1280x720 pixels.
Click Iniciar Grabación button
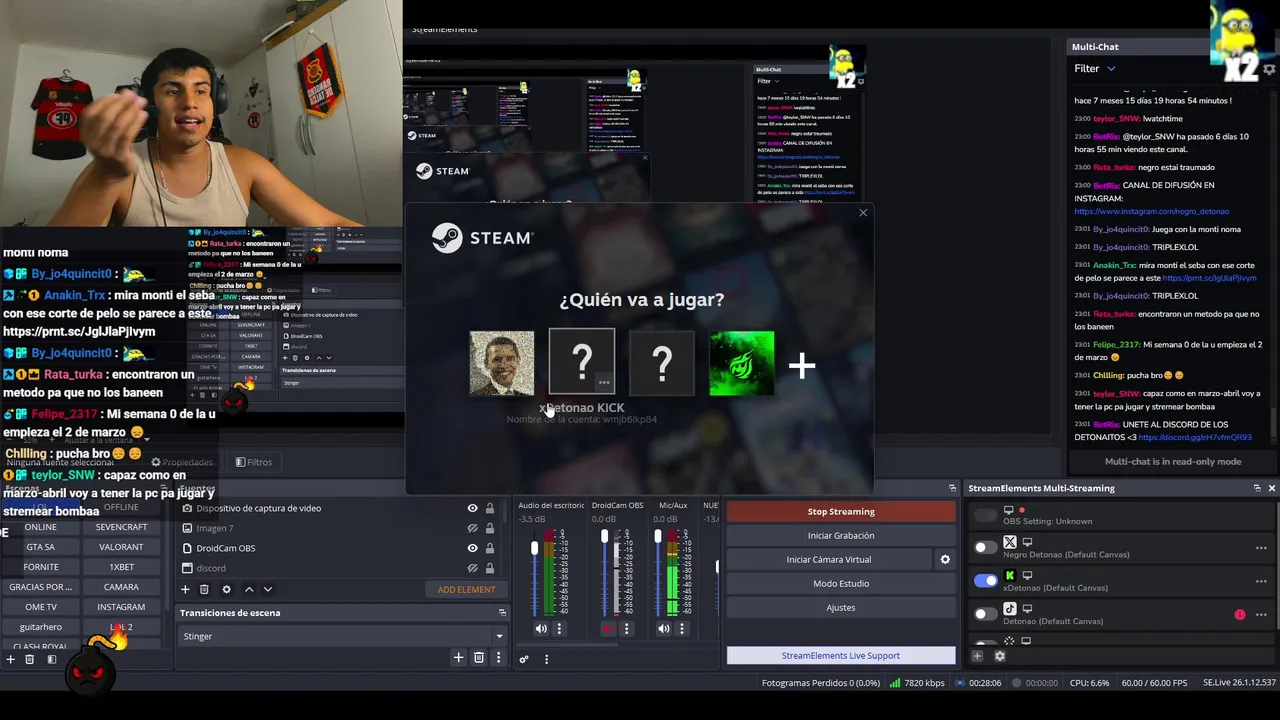pos(841,535)
